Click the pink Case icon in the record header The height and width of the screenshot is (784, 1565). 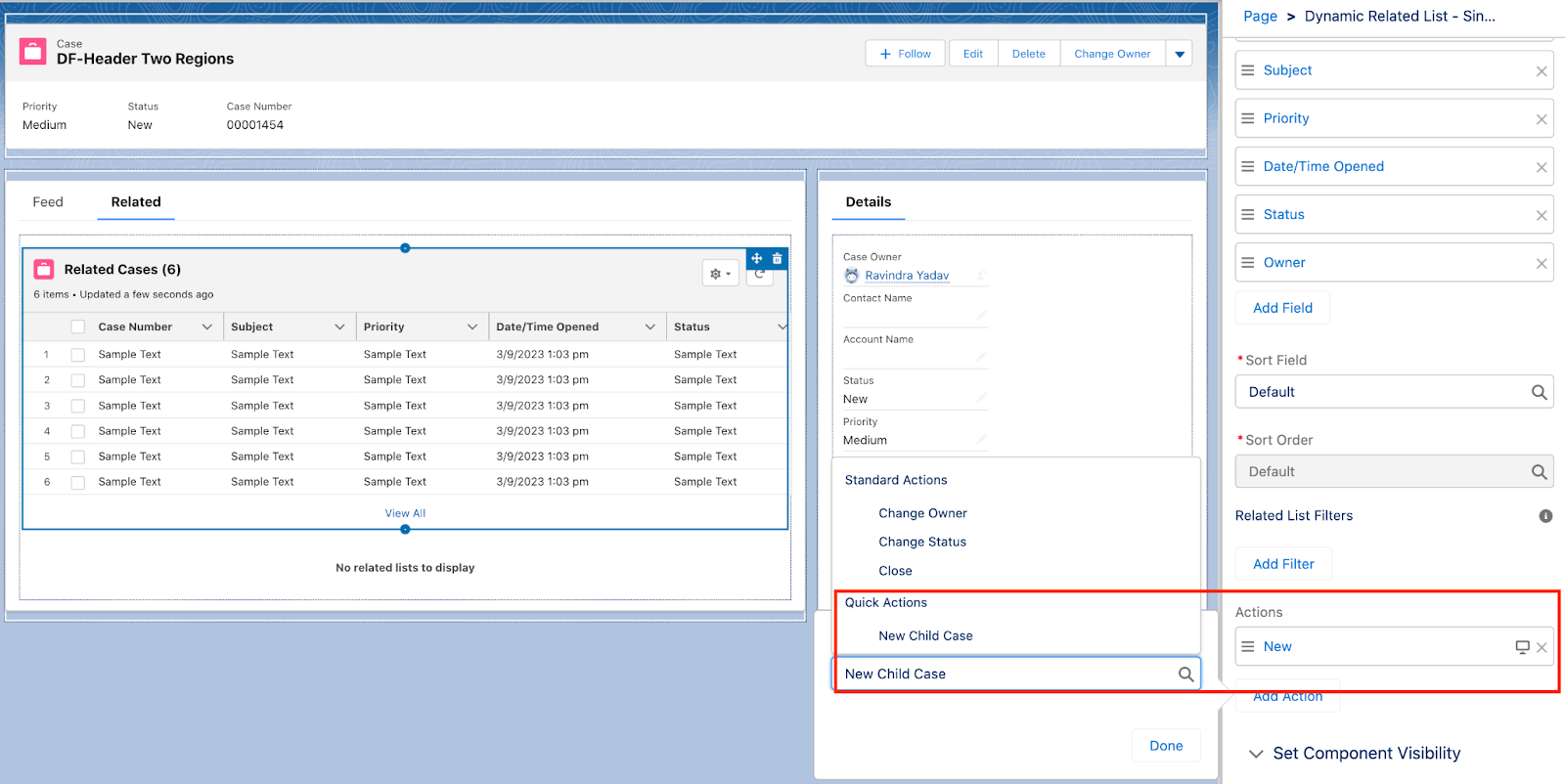click(33, 52)
